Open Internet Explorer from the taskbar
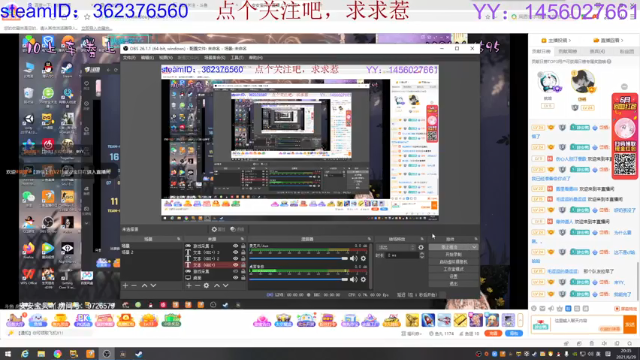This screenshot has width=640, height=360. click(25, 354)
